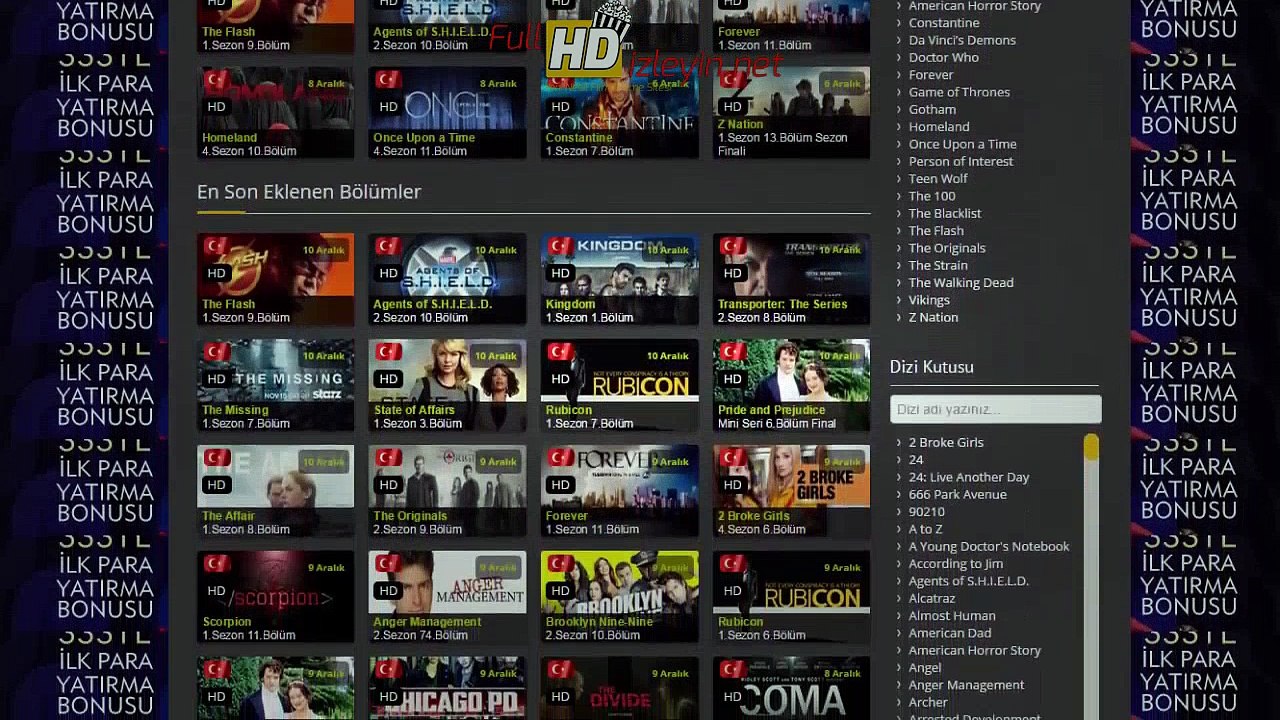Click the HD badge on Z Nation season finale card
The width and height of the screenshot is (1280, 720).
click(x=732, y=107)
